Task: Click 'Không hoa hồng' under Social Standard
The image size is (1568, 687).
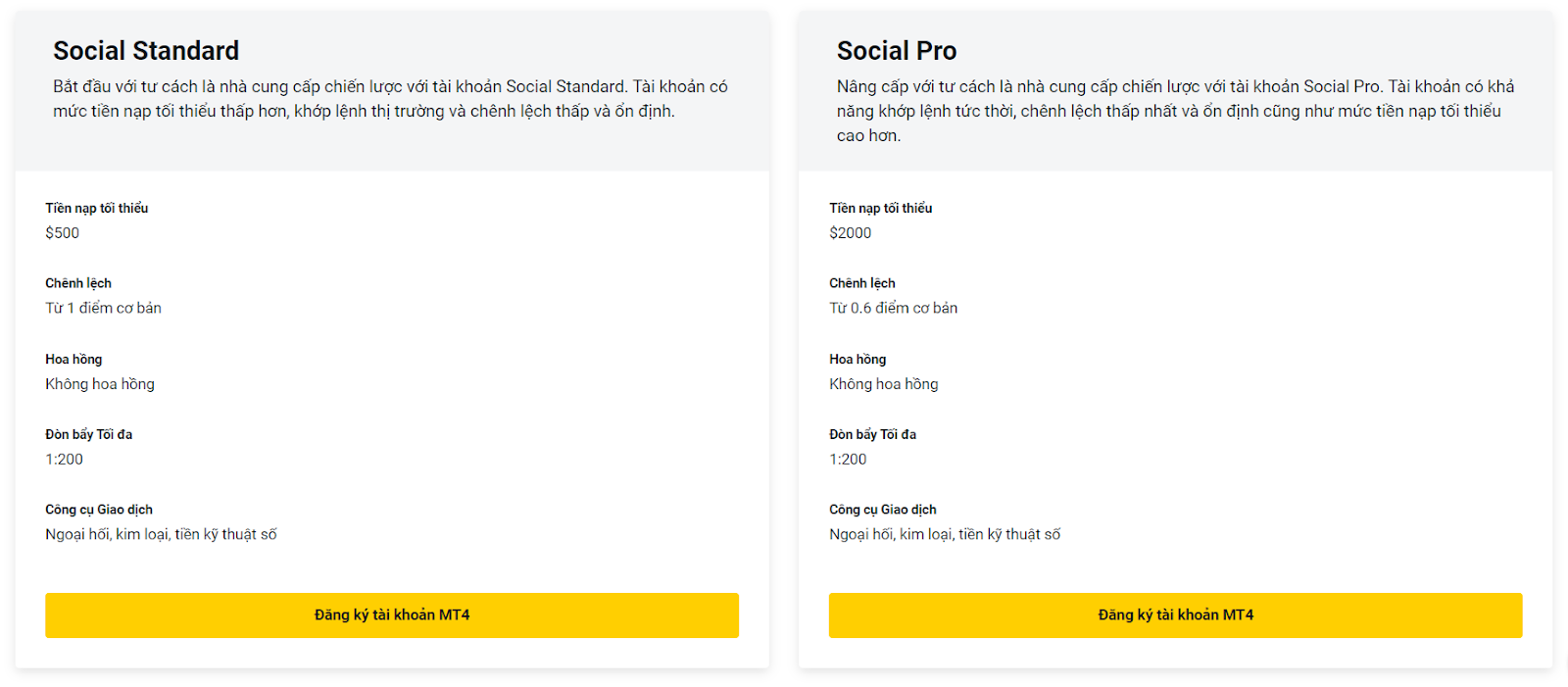Action: click(100, 384)
